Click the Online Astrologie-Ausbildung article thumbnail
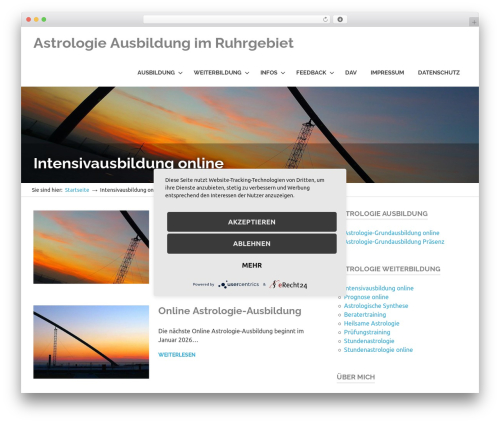Screen dimensions: 500x423 (91, 342)
